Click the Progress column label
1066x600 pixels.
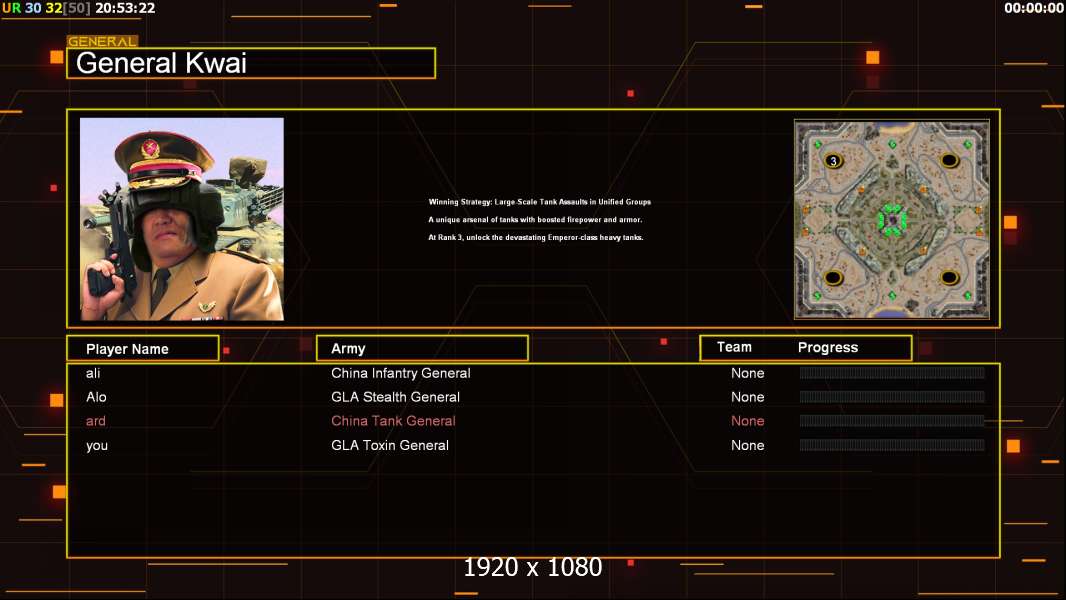tap(827, 348)
